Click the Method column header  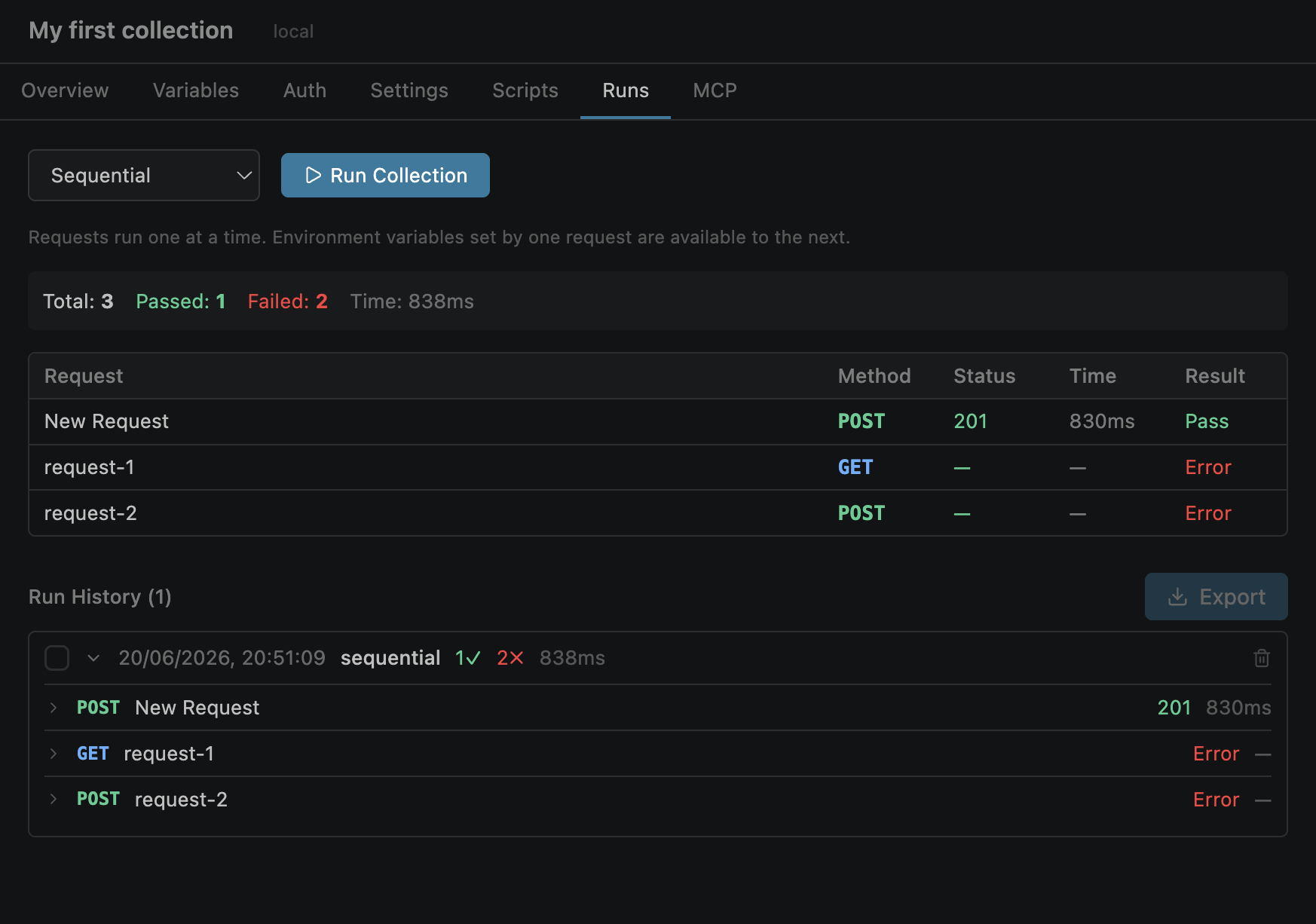click(x=874, y=376)
